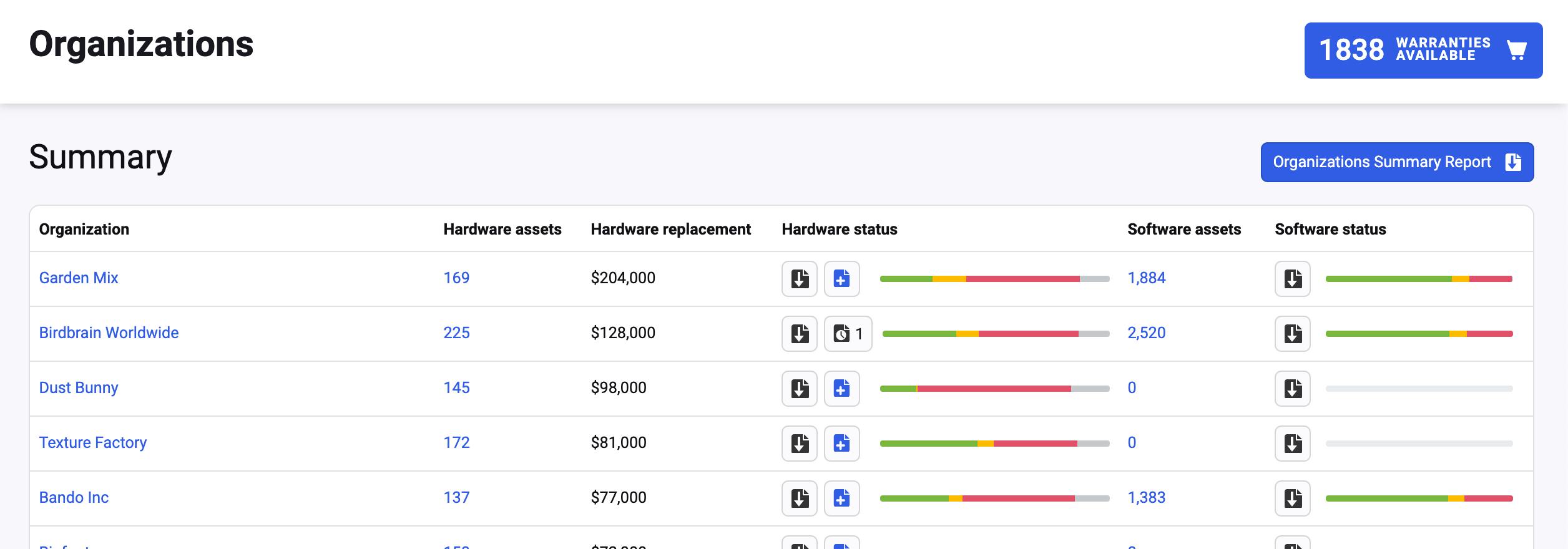This screenshot has width=1568, height=549.
Task: Click the Organizations page title
Action: (x=141, y=45)
